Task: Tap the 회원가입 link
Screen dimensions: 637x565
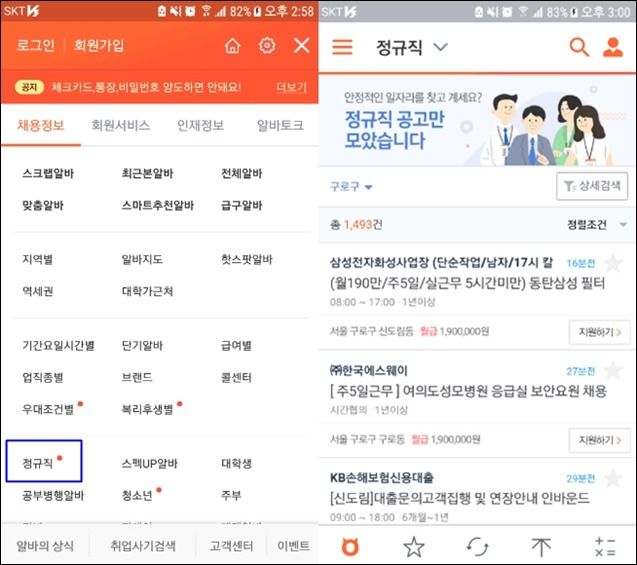Action: [99, 45]
